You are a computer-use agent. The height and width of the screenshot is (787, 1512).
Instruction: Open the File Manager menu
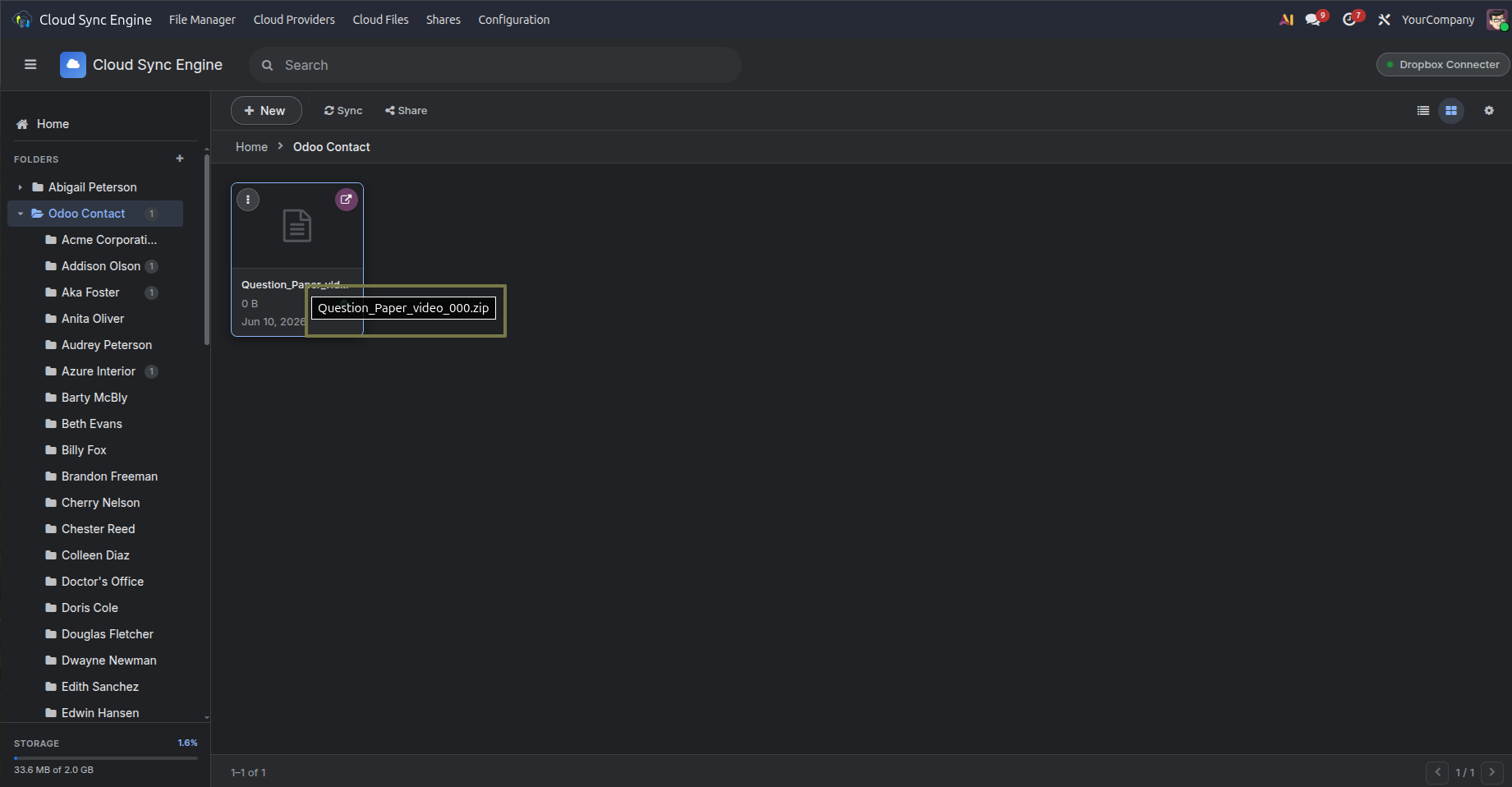pyautogui.click(x=202, y=20)
